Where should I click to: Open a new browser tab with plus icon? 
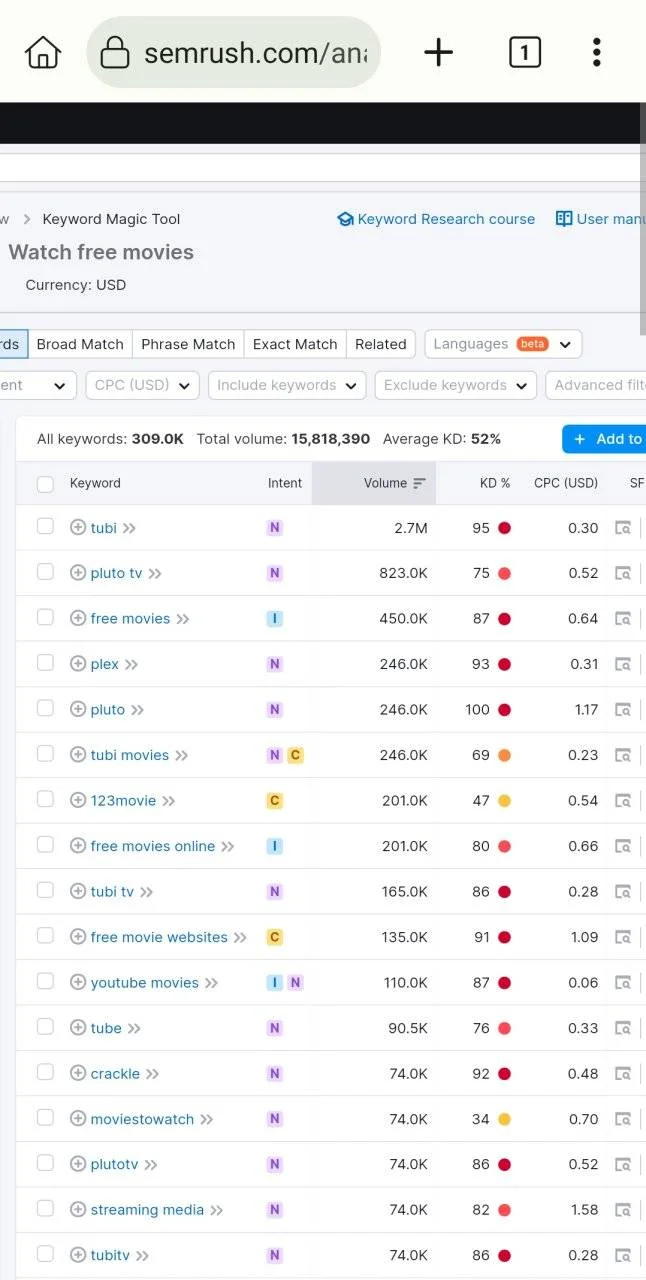438,52
